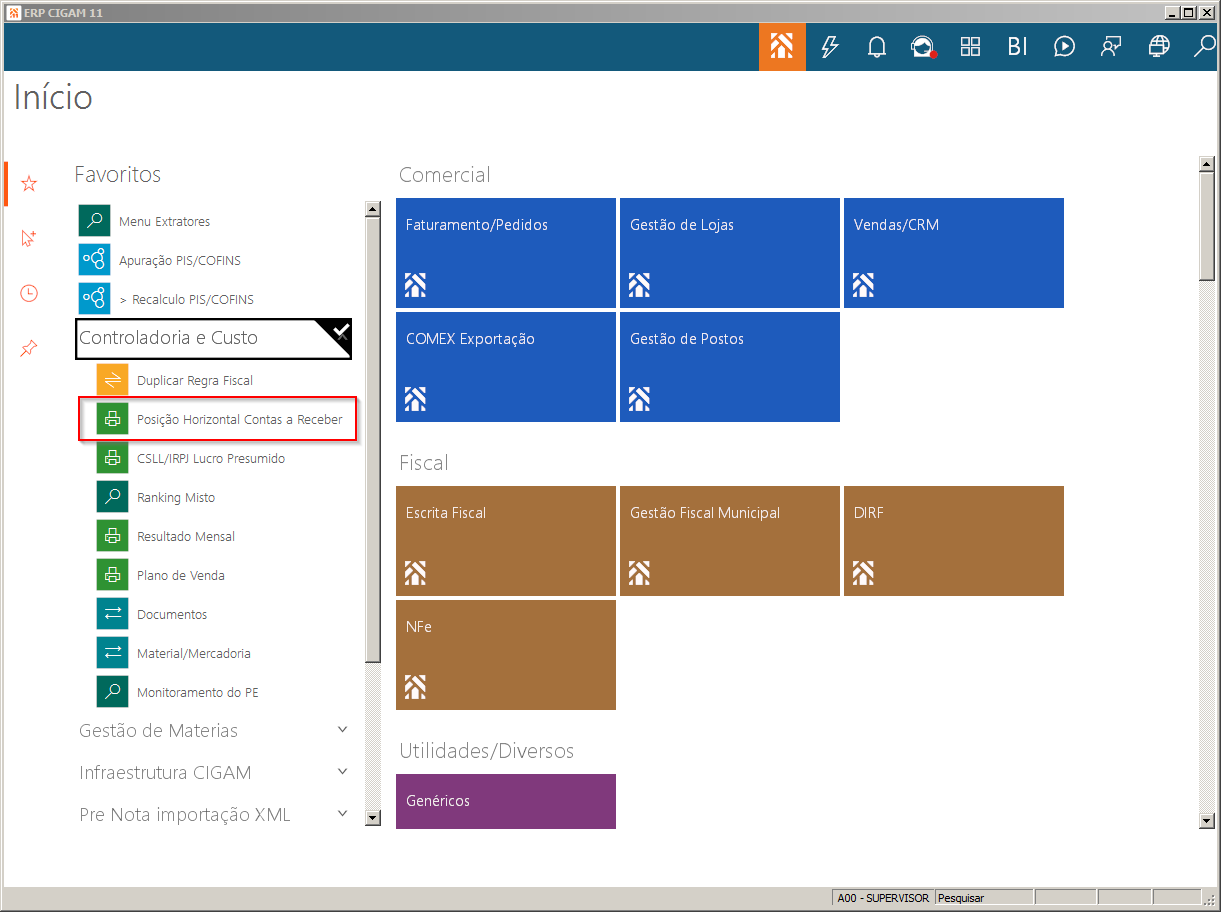Click favorites list scrollbar down arrow
The width and height of the screenshot is (1221, 912).
tap(373, 818)
